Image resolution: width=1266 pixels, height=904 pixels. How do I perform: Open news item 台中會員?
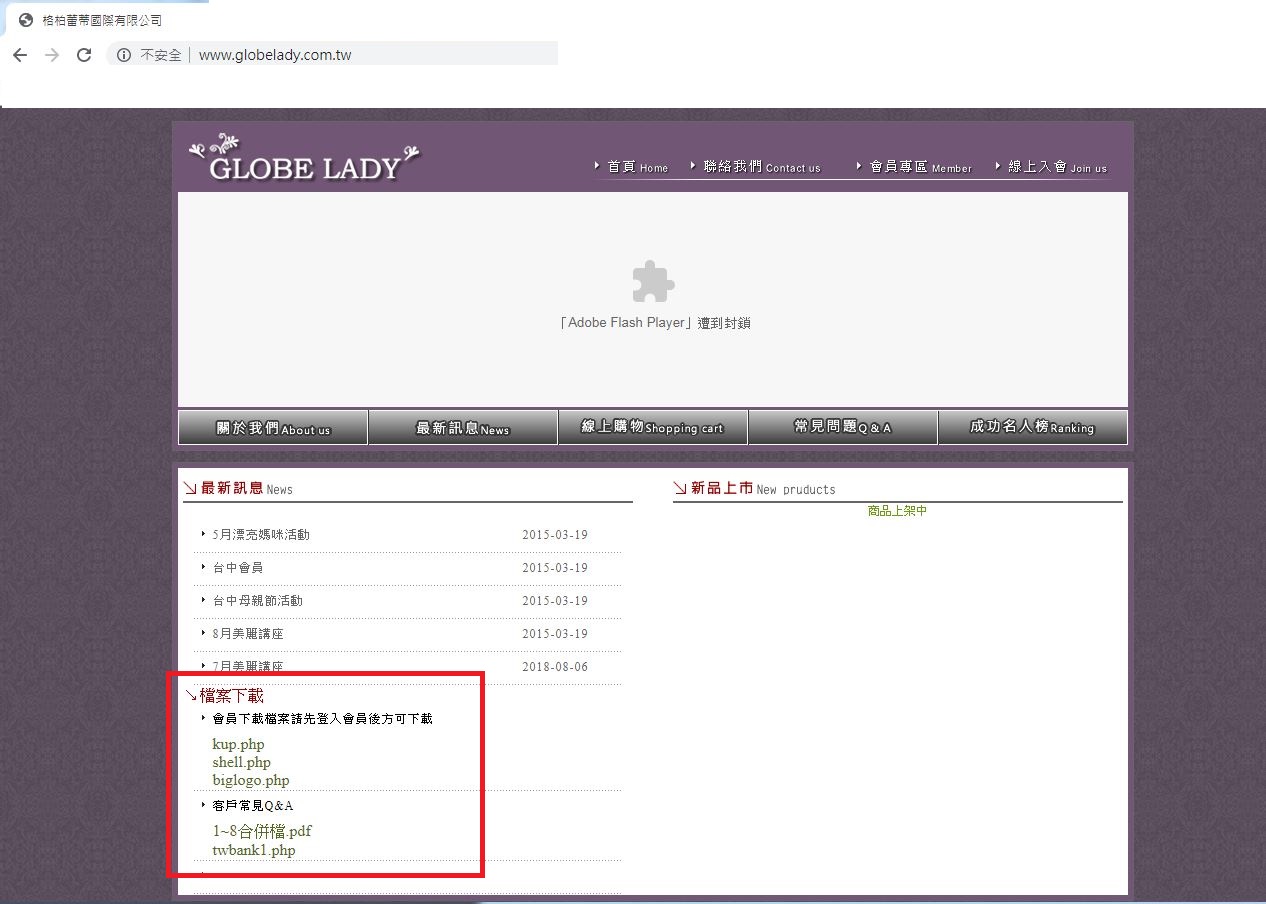[238, 568]
